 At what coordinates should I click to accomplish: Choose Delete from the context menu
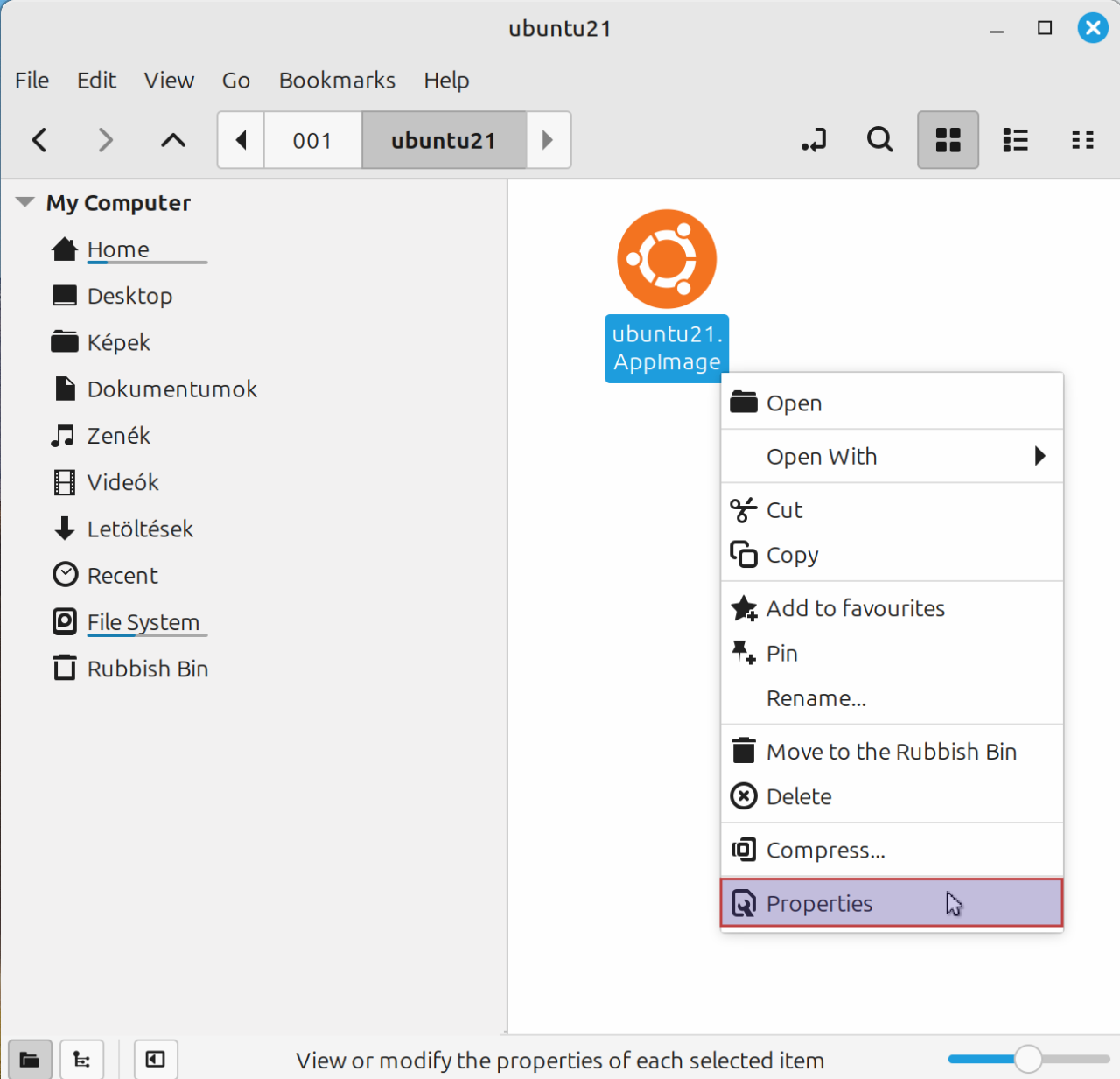[892, 797]
